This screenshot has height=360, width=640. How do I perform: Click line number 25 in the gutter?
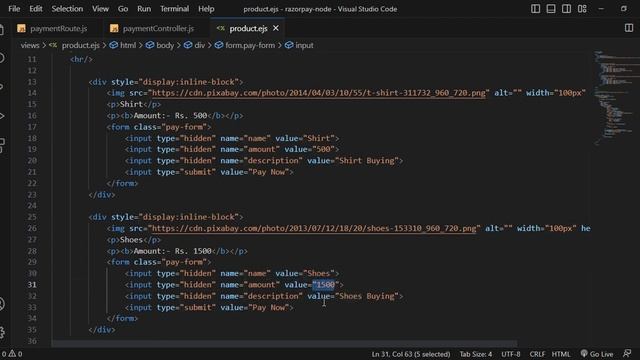32,217
